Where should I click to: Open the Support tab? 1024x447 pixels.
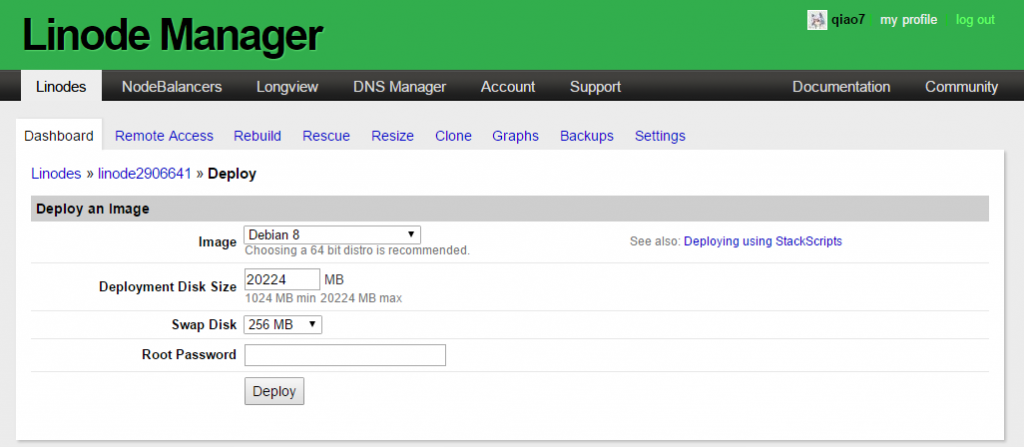coord(595,86)
